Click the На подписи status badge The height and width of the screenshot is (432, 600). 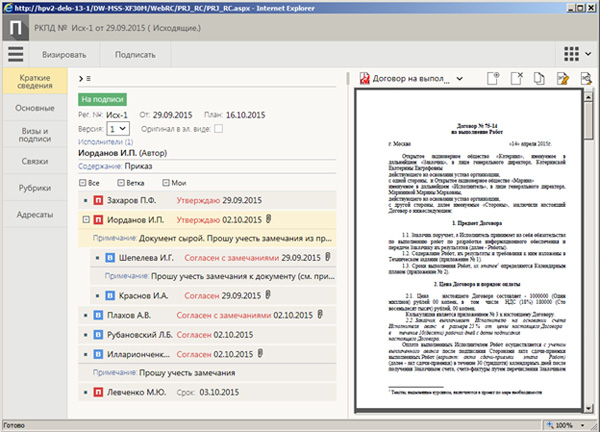point(102,99)
